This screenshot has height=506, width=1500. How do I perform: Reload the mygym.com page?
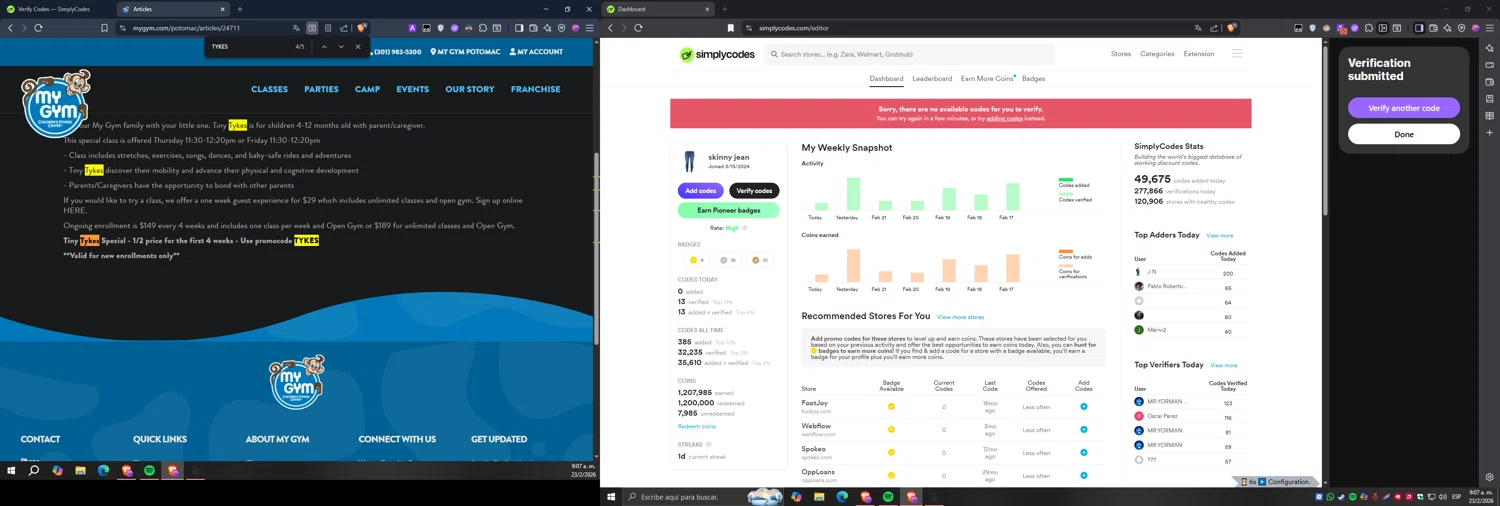click(38, 28)
